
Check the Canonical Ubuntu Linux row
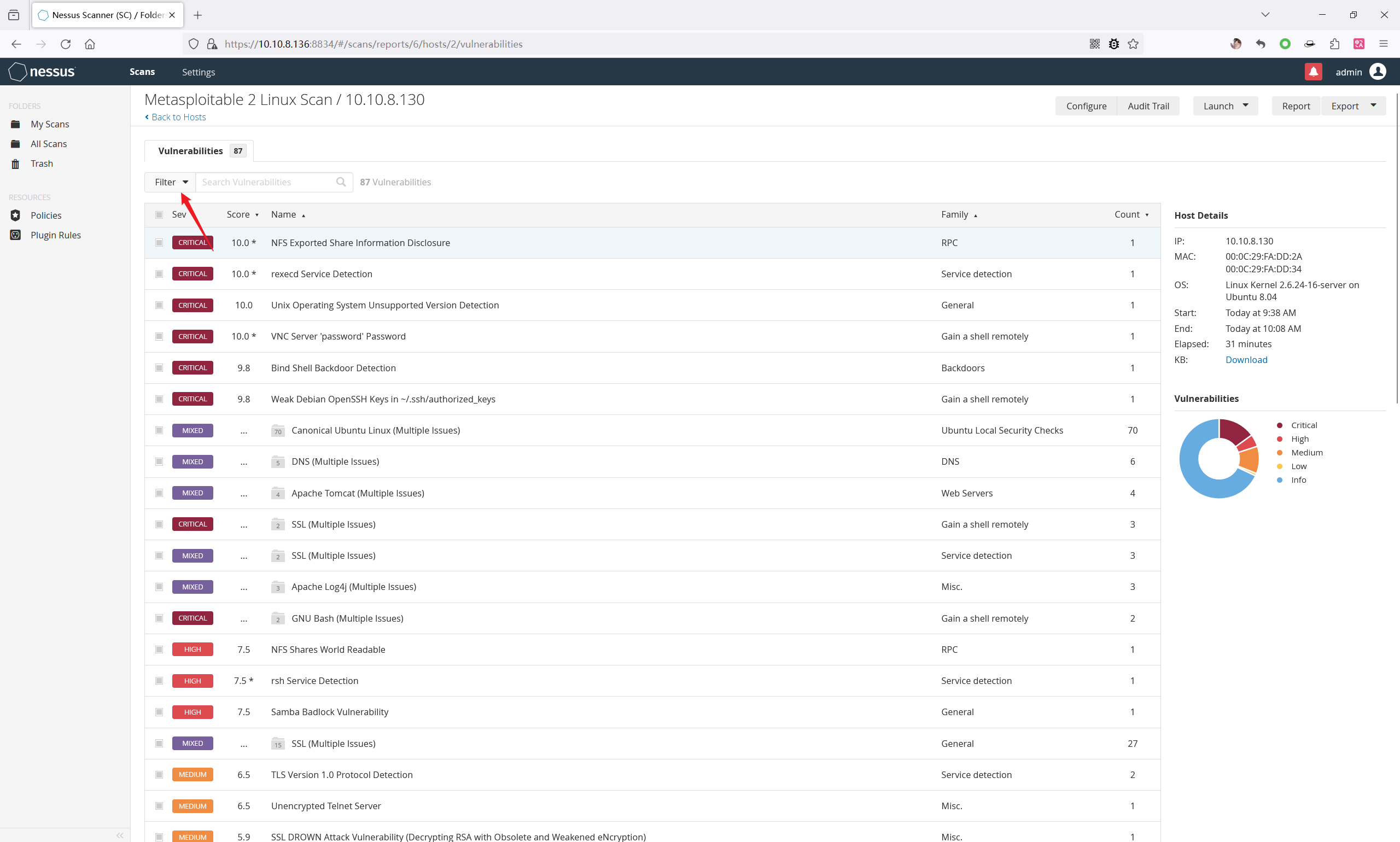click(159, 431)
